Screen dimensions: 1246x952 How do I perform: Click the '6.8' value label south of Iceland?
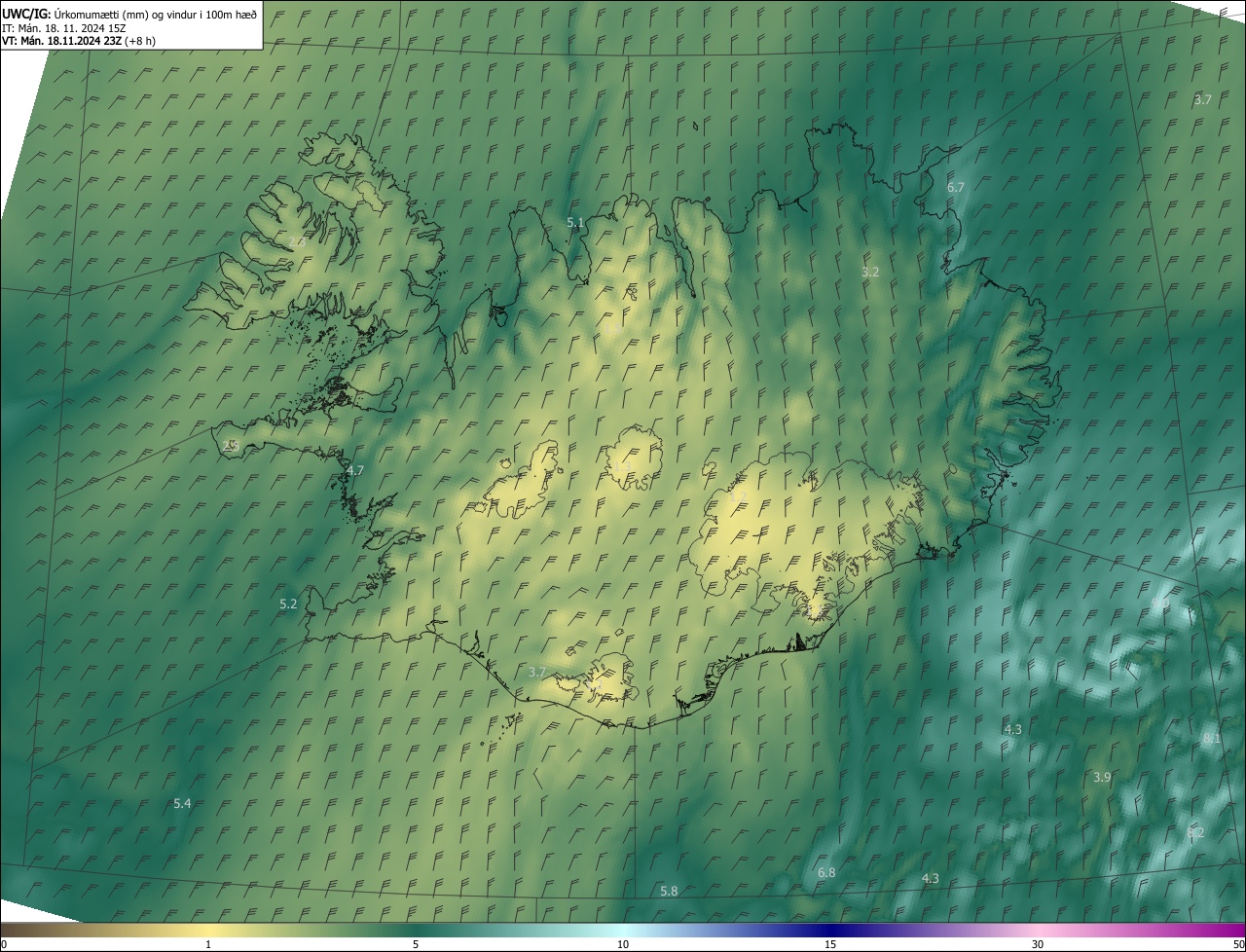tap(826, 872)
